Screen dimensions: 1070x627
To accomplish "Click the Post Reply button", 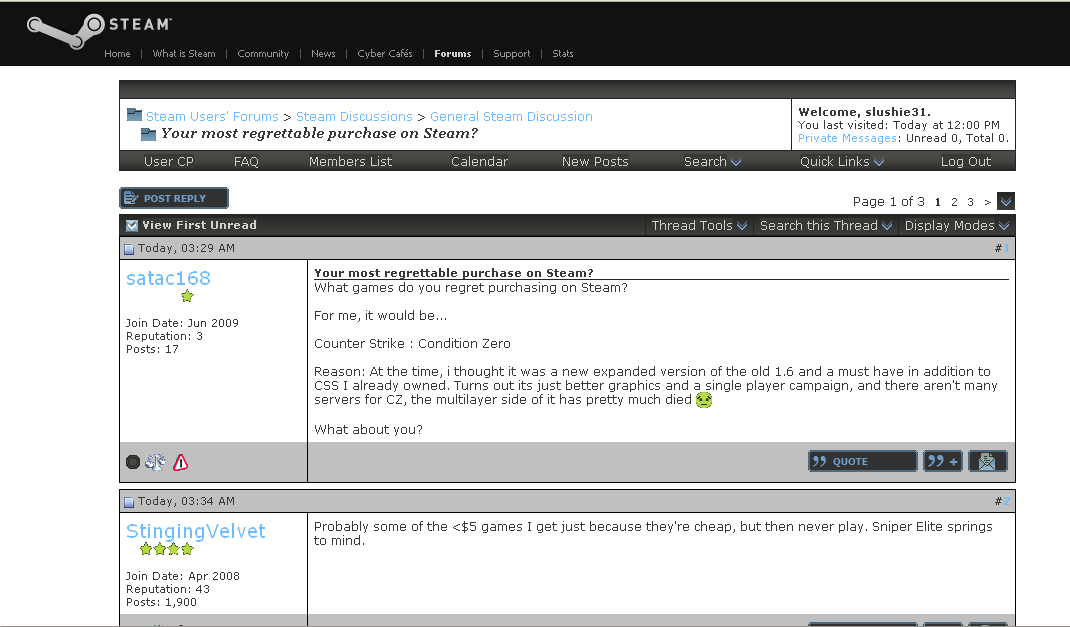I will pyautogui.click(x=174, y=198).
